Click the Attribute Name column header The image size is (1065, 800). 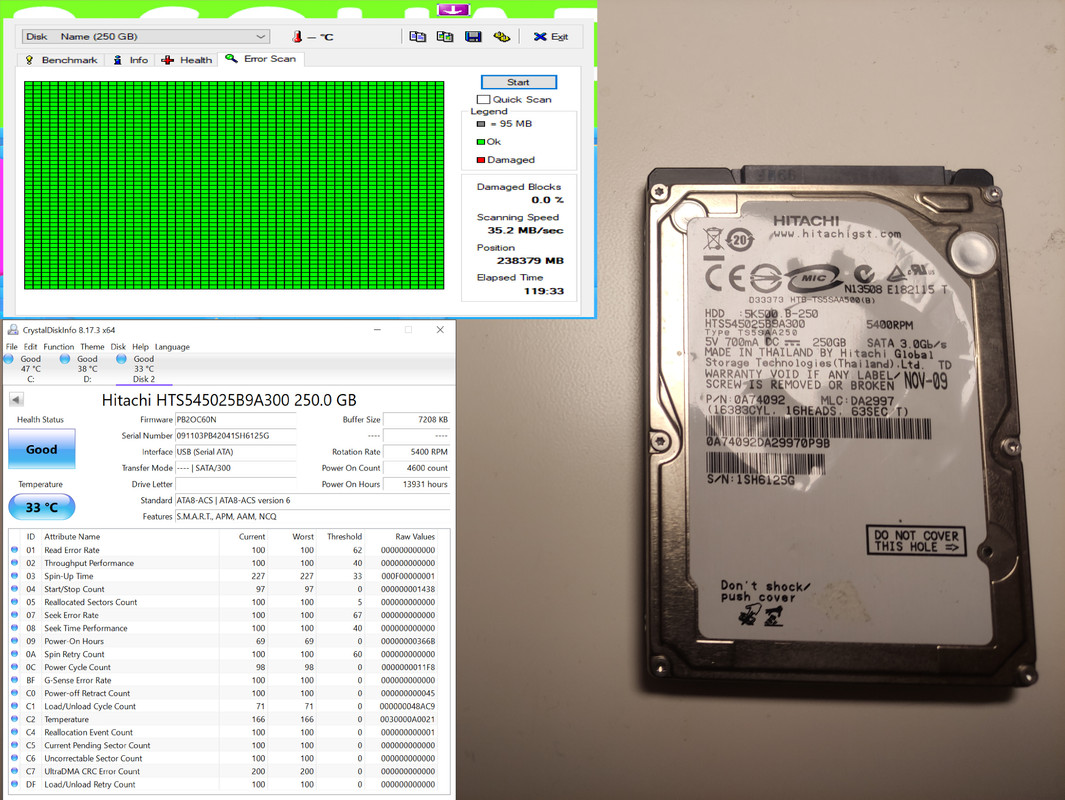pyautogui.click(x=72, y=537)
